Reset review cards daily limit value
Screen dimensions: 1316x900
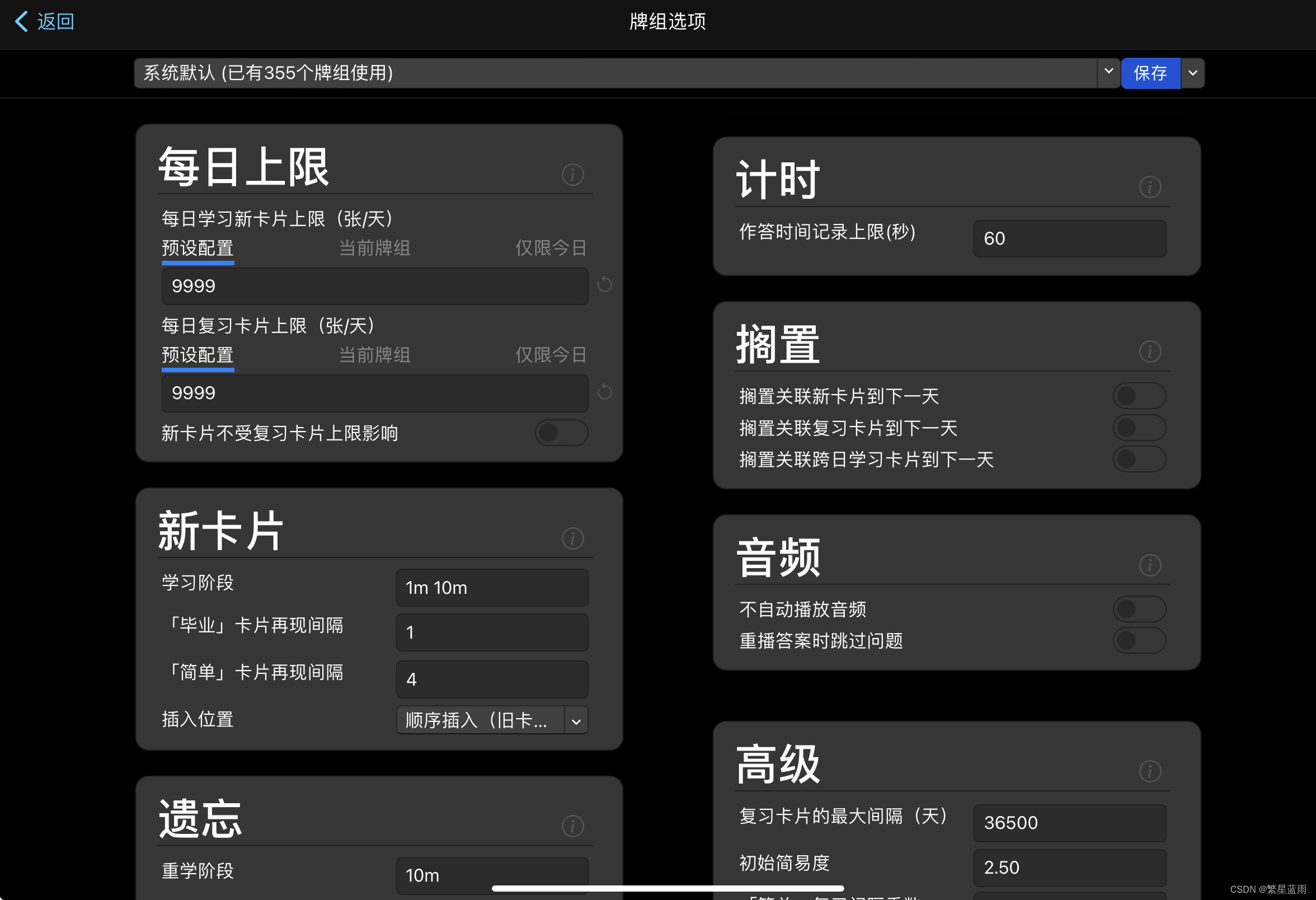coord(604,392)
